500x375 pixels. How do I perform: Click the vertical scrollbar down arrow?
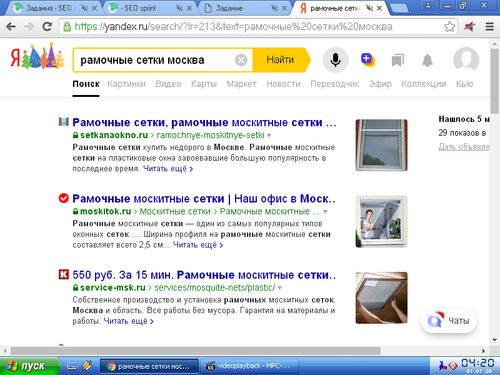(x=495, y=340)
